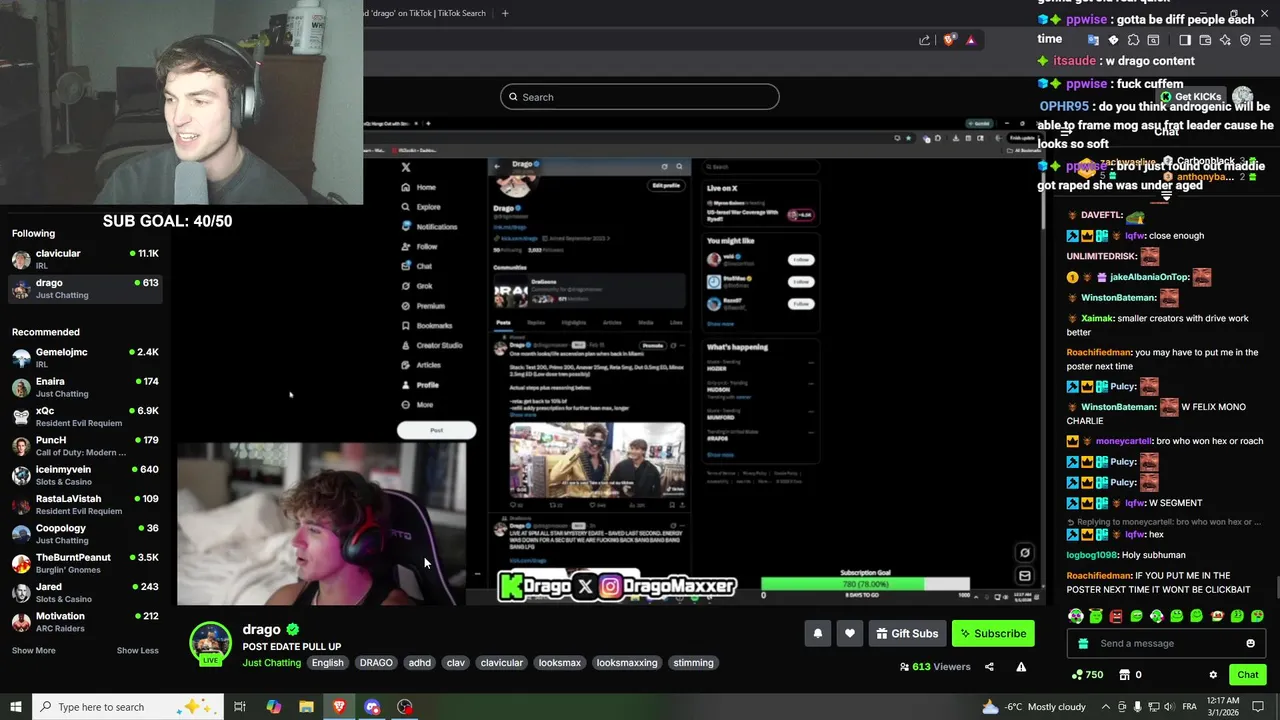The height and width of the screenshot is (720, 1280).
Task: Click the slashed circle icon on stream overlay
Action: (1024, 553)
